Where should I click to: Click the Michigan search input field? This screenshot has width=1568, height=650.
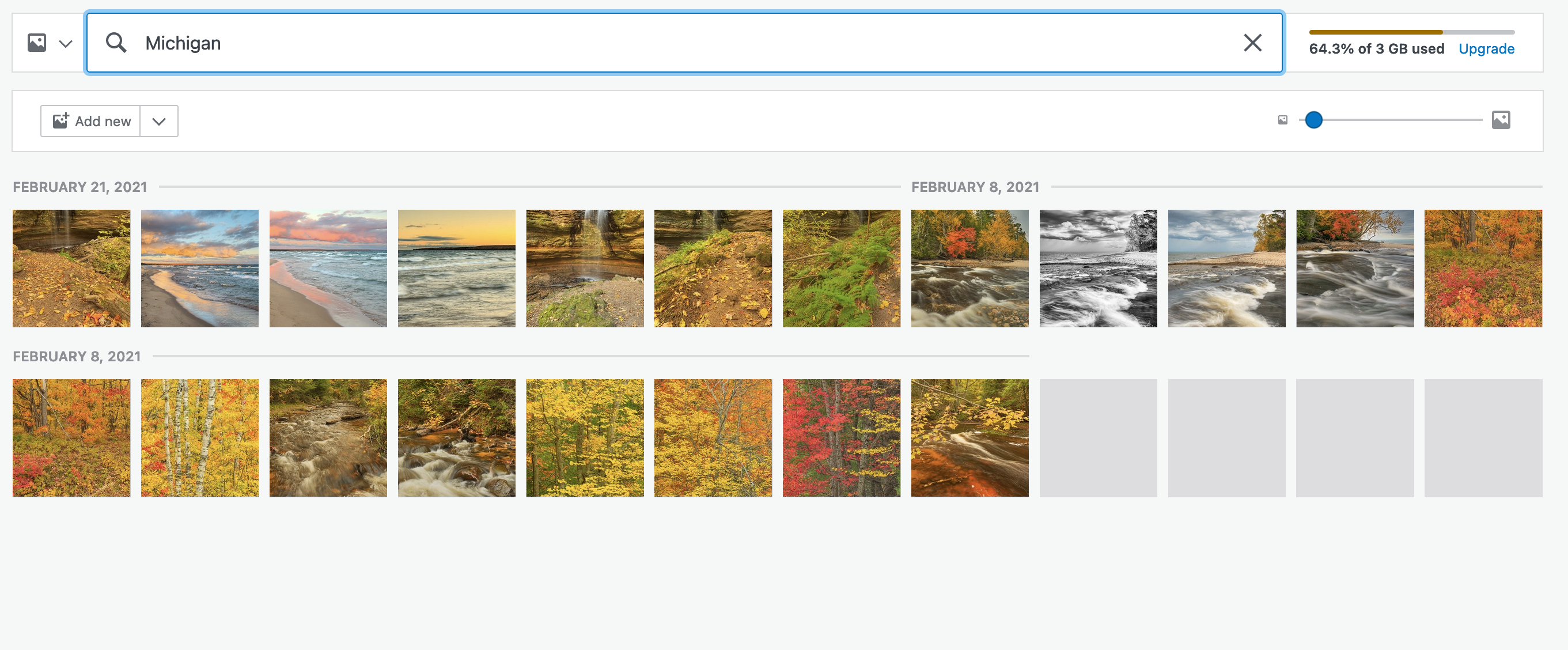click(x=669, y=43)
